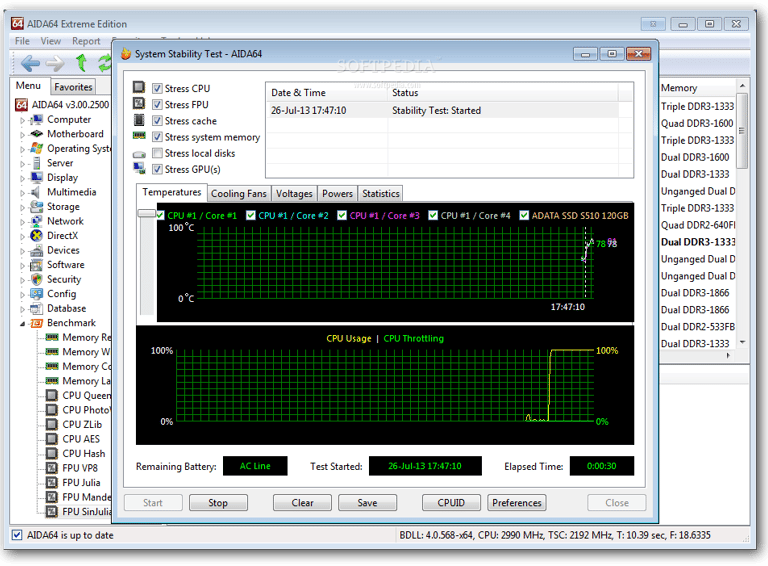Uncheck CPU #1 / Core #2 temperature checkbox
The width and height of the screenshot is (768, 566).
tap(251, 215)
